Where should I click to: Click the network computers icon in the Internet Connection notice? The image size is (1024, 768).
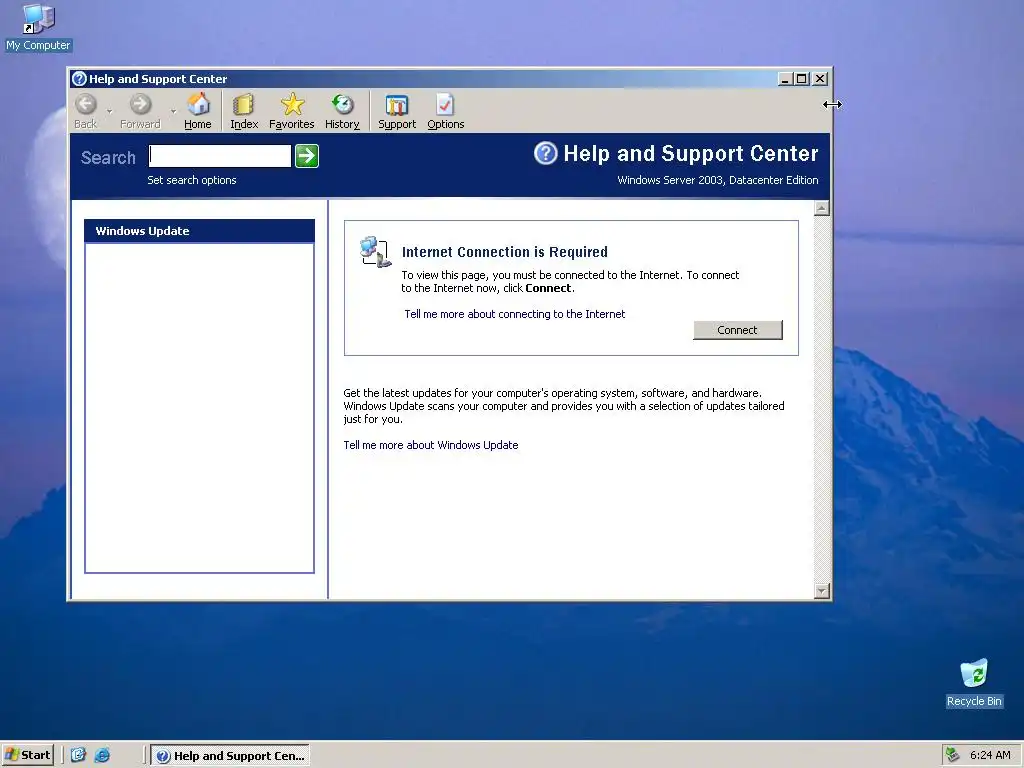376,251
